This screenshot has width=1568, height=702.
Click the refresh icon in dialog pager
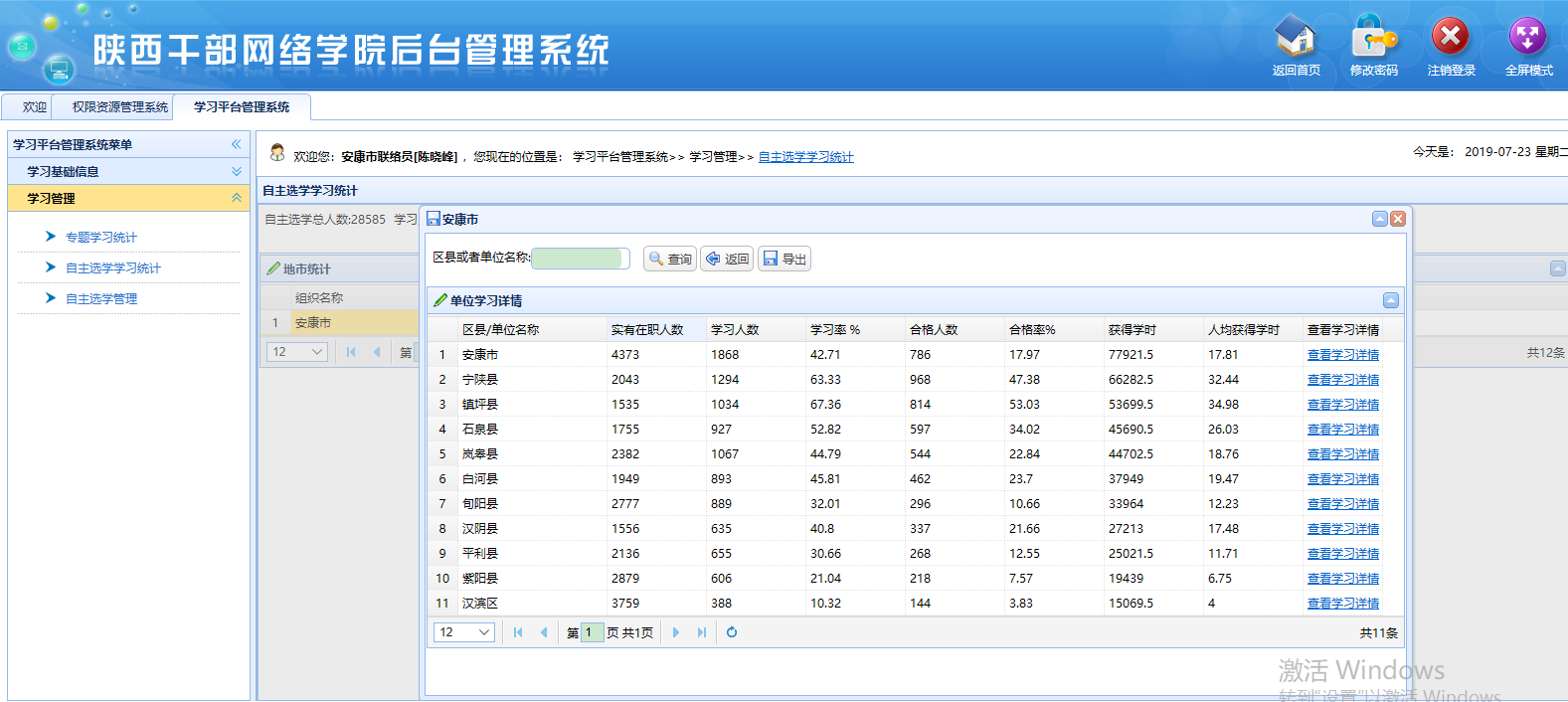point(732,632)
